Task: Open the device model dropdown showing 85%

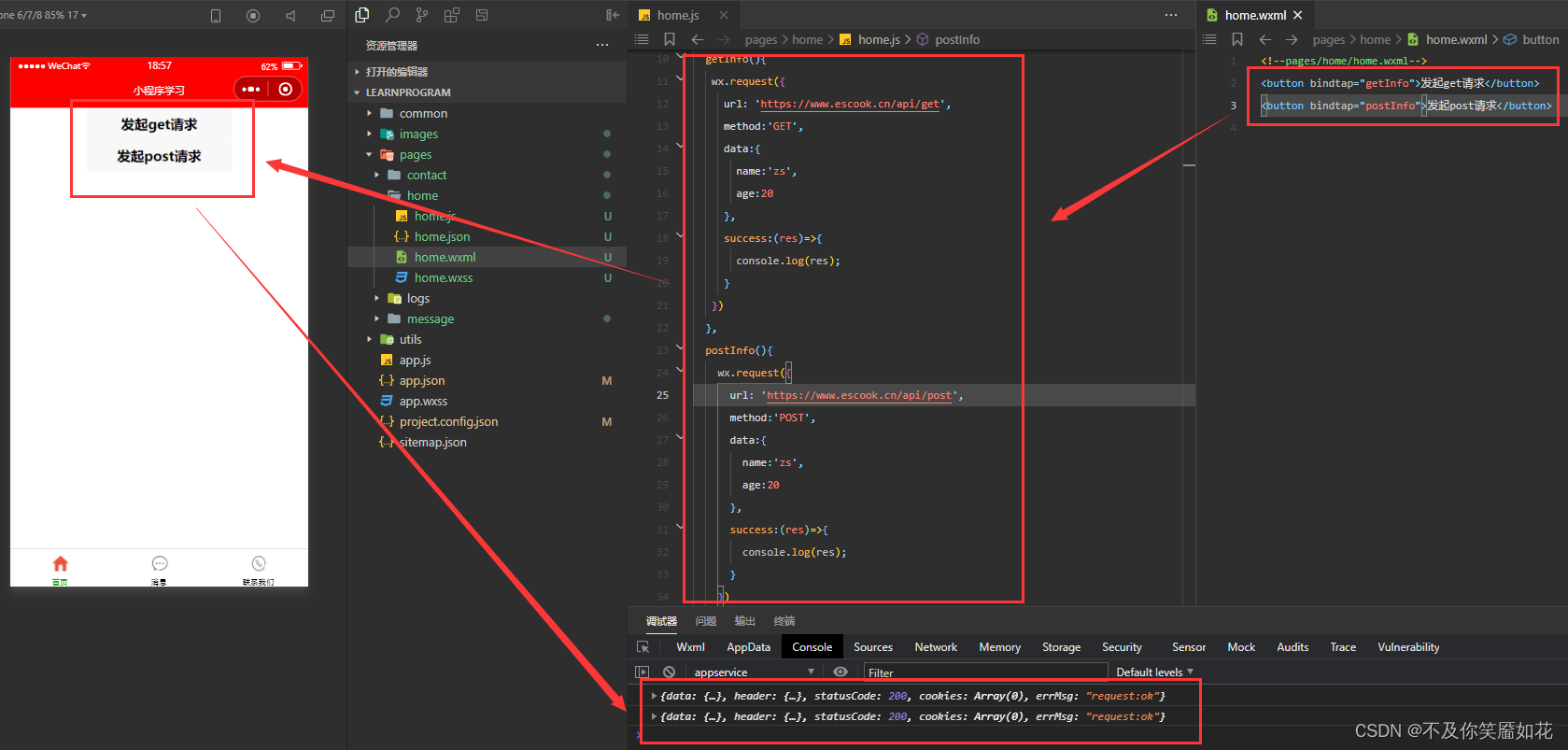Action: pyautogui.click(x=44, y=15)
